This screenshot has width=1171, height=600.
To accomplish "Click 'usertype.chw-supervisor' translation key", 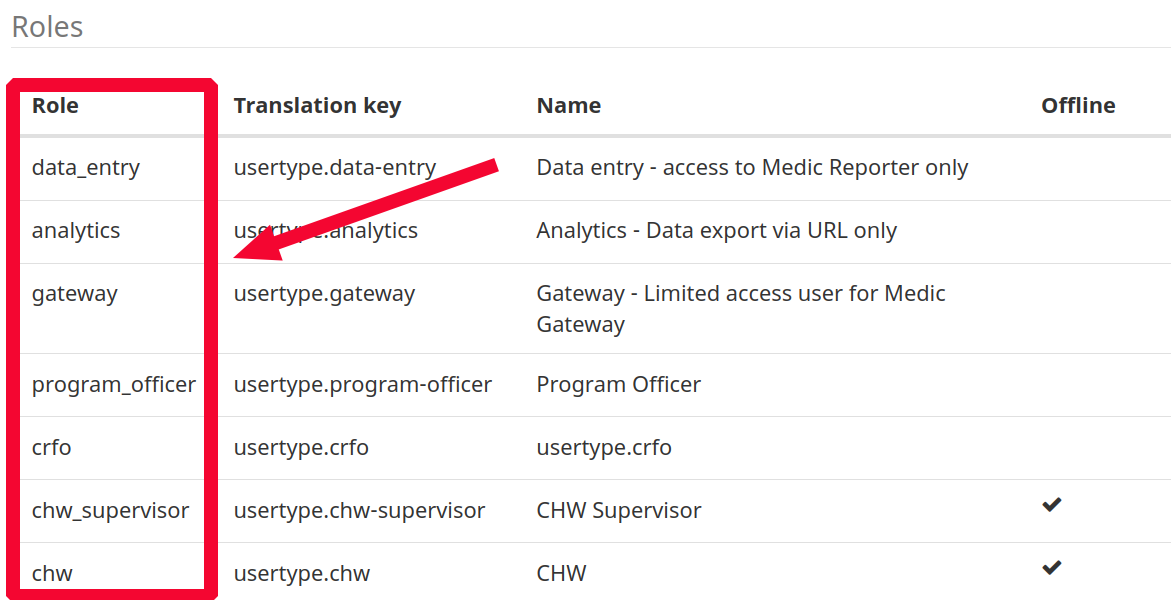I will click(359, 511).
